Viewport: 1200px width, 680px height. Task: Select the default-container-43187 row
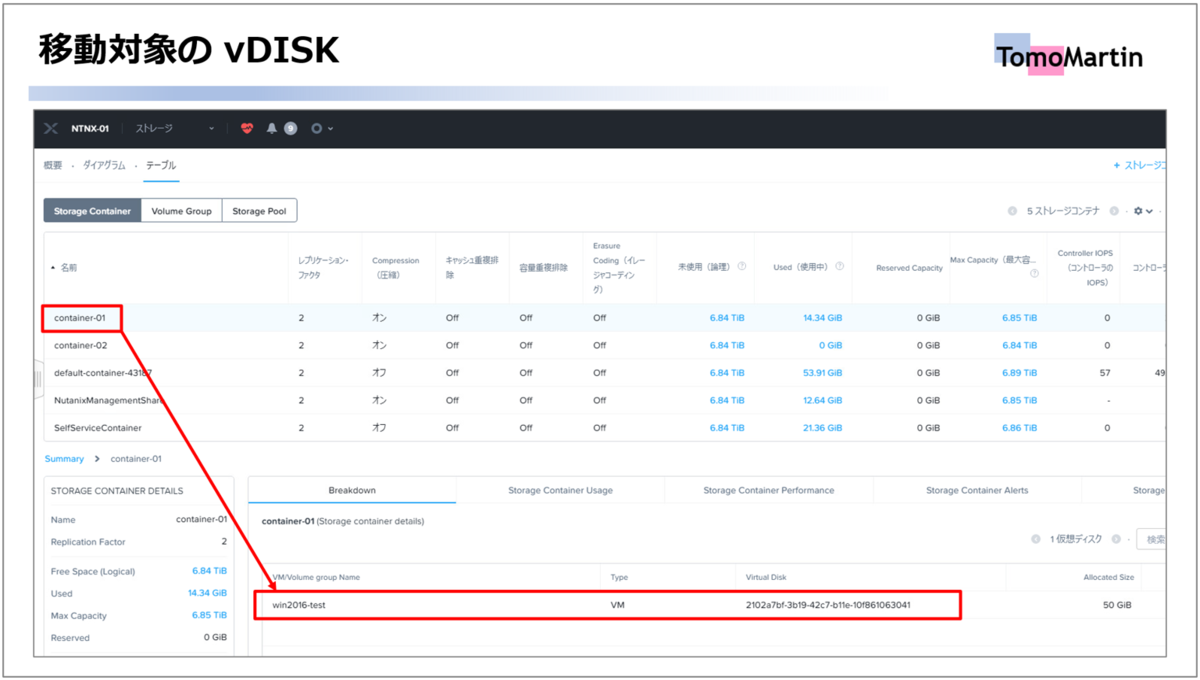604,372
